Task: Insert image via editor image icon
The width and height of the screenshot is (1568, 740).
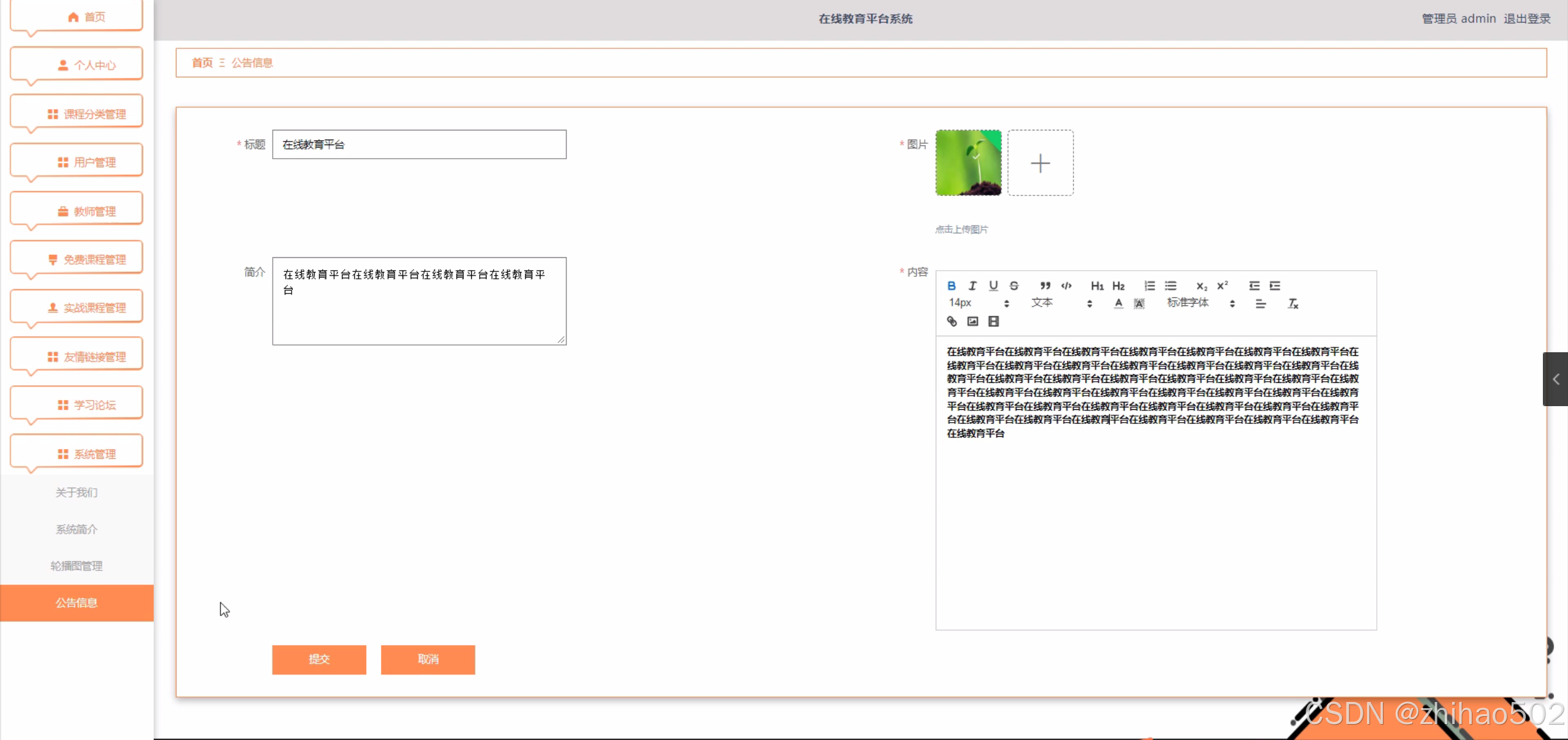Action: 972,321
